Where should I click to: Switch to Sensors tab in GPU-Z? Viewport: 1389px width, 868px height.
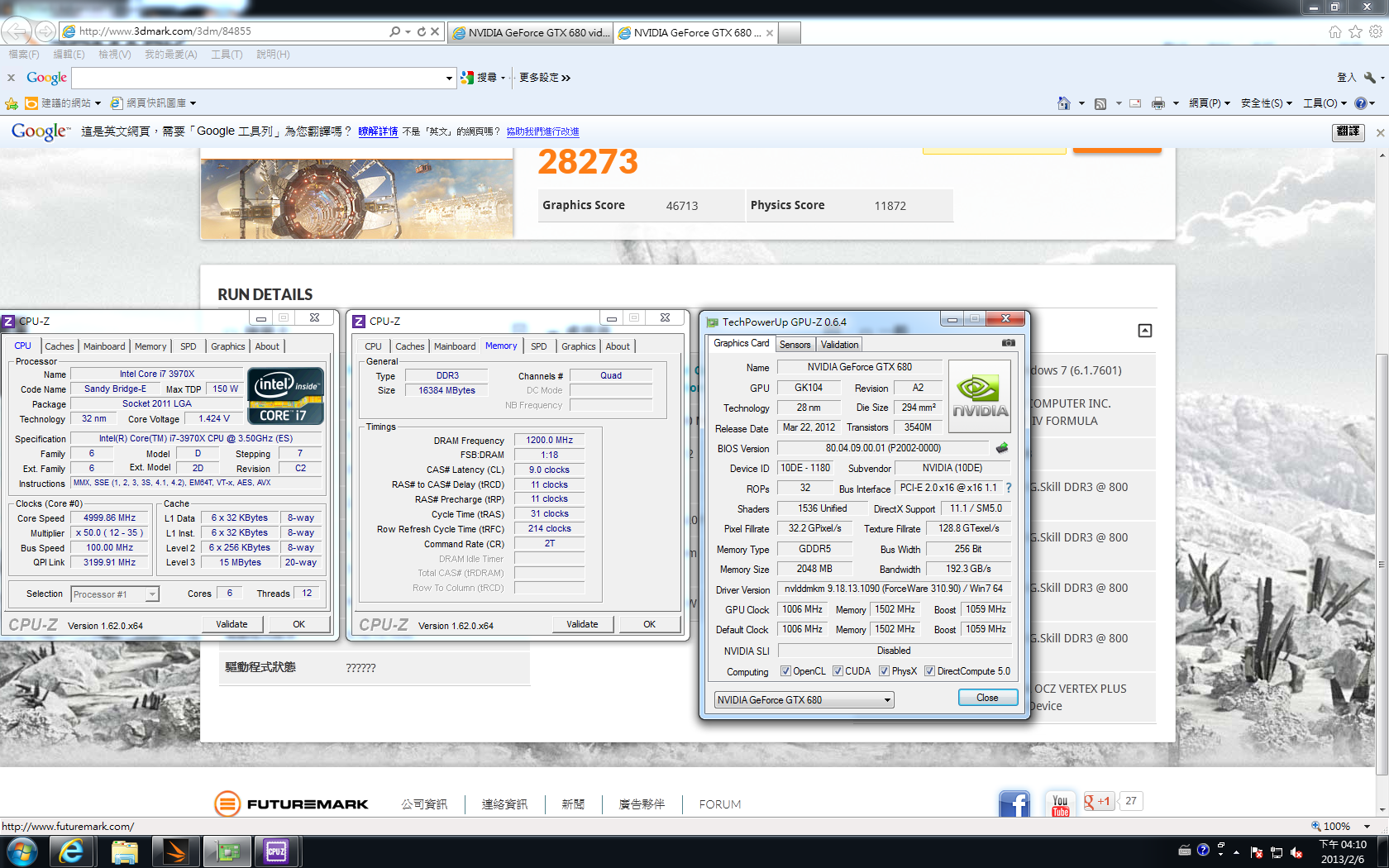click(795, 345)
